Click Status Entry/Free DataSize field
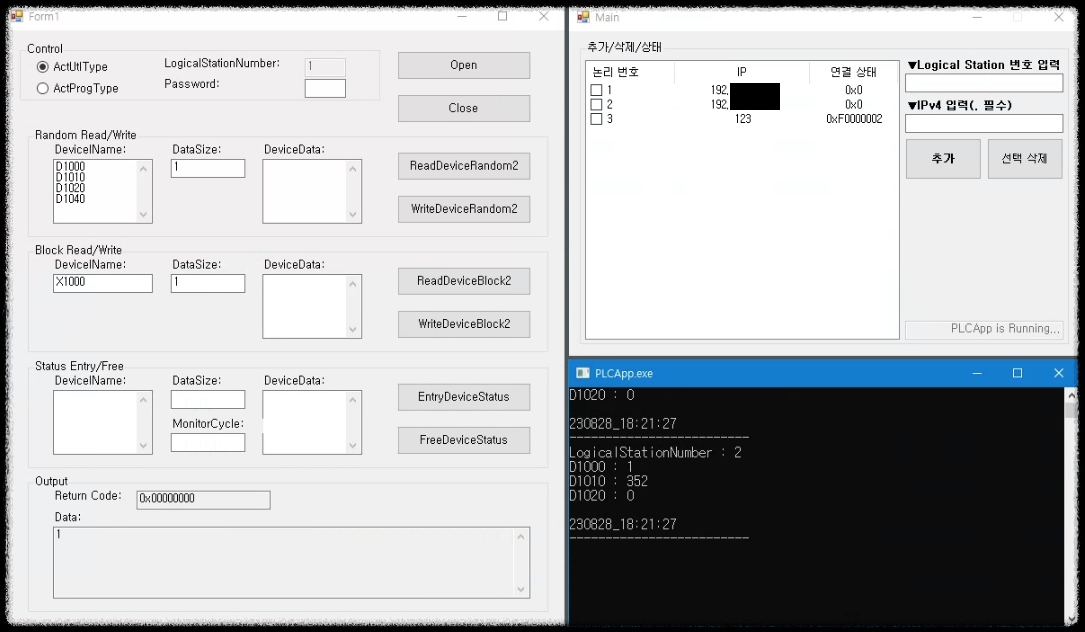 click(x=208, y=399)
